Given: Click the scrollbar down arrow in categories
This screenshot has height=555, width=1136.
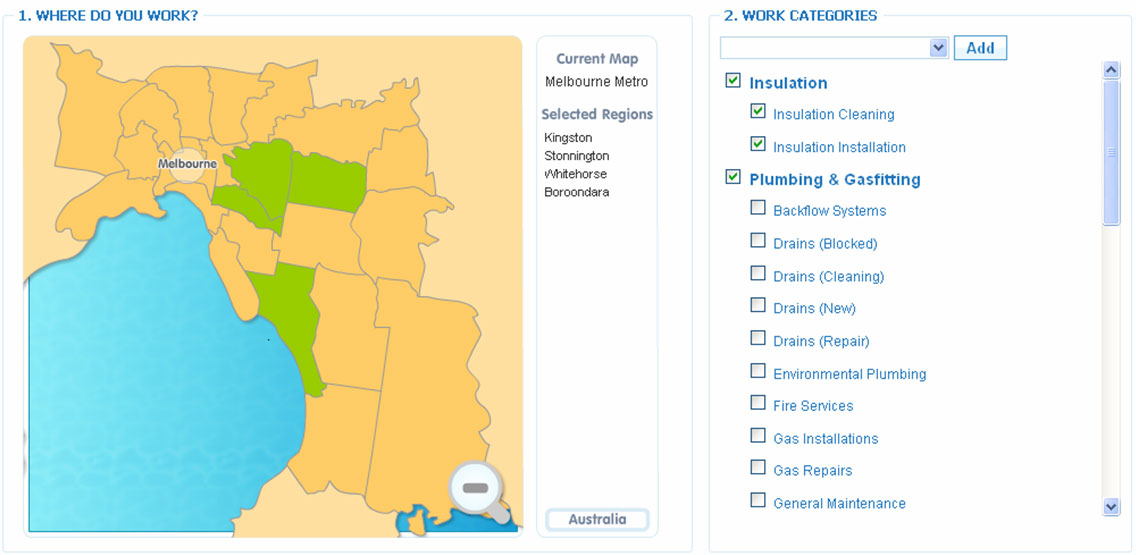Looking at the screenshot, I should tap(1111, 506).
